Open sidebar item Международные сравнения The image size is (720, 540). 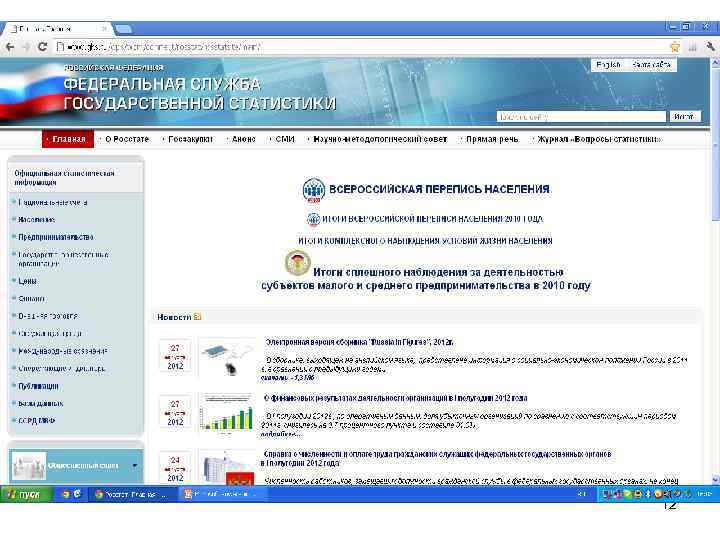pyautogui.click(x=63, y=351)
